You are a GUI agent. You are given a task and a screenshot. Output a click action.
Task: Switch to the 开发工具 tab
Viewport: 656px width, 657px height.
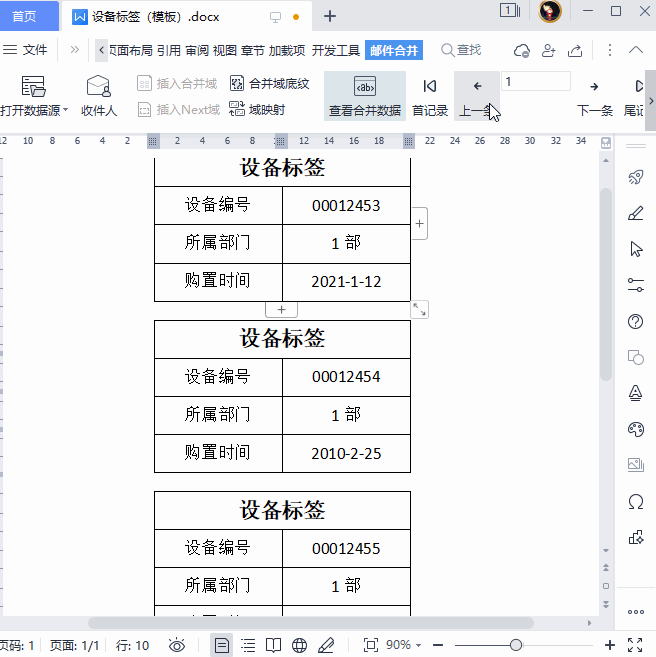pyautogui.click(x=336, y=50)
